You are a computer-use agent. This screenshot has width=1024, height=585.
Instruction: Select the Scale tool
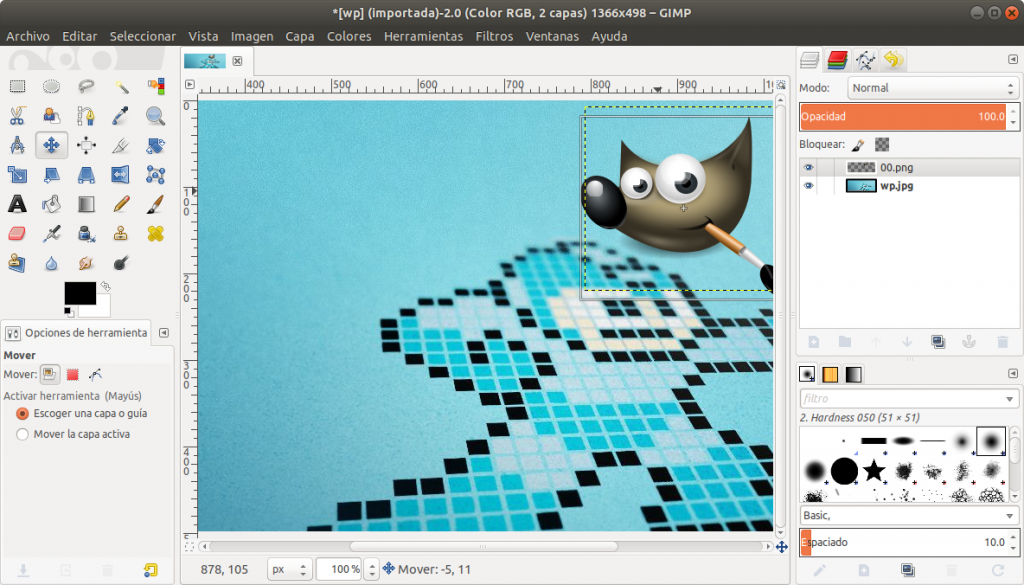click(x=17, y=174)
